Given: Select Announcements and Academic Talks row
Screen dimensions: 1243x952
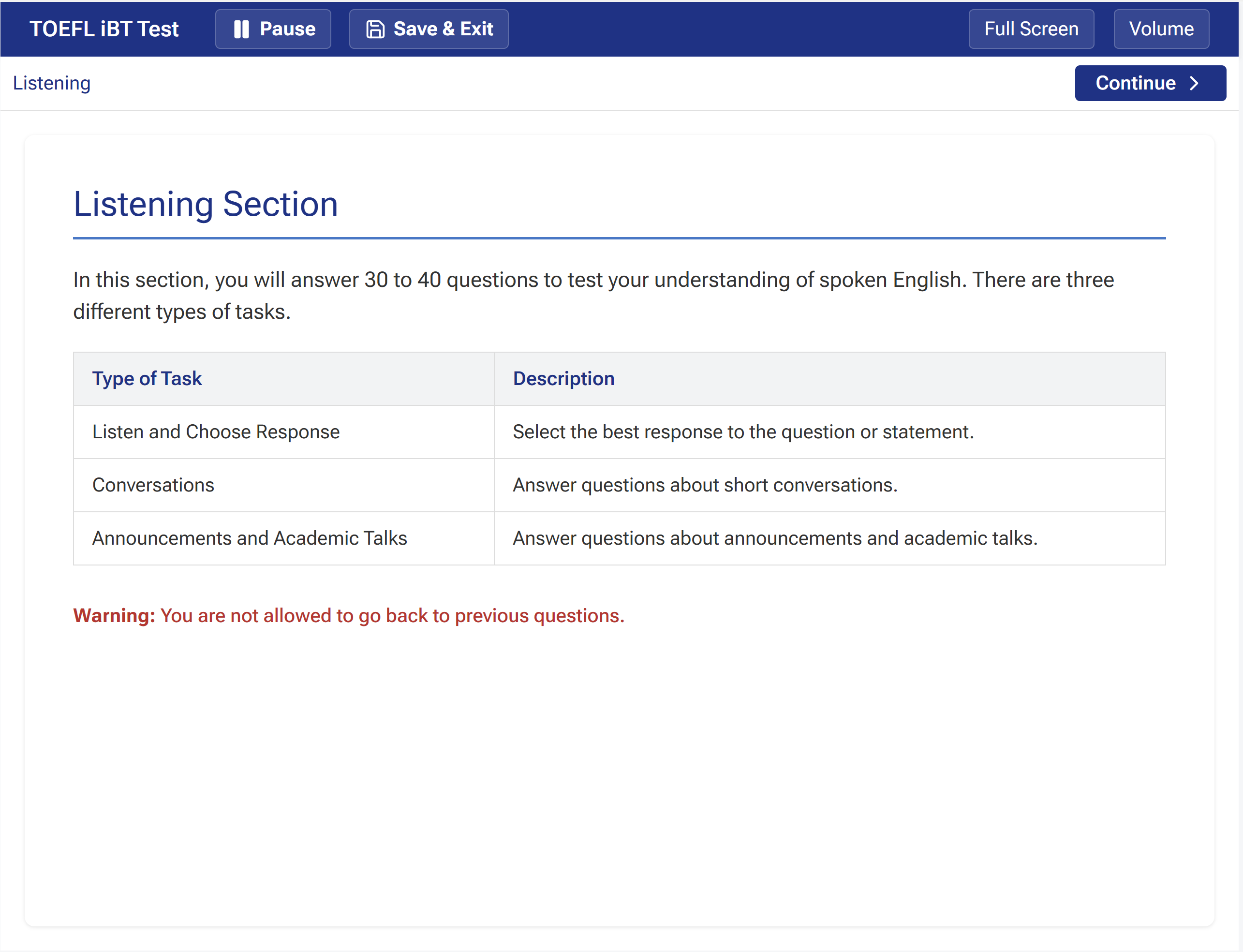Looking at the screenshot, I should [249, 538].
